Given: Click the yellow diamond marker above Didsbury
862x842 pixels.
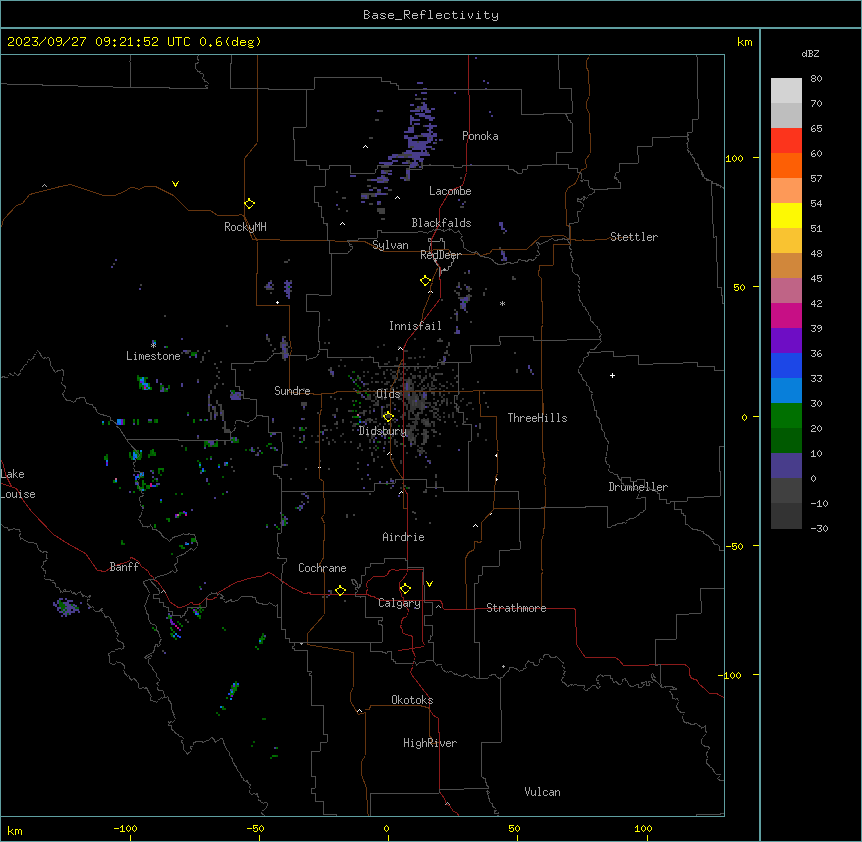Looking at the screenshot, I should click(388, 417).
